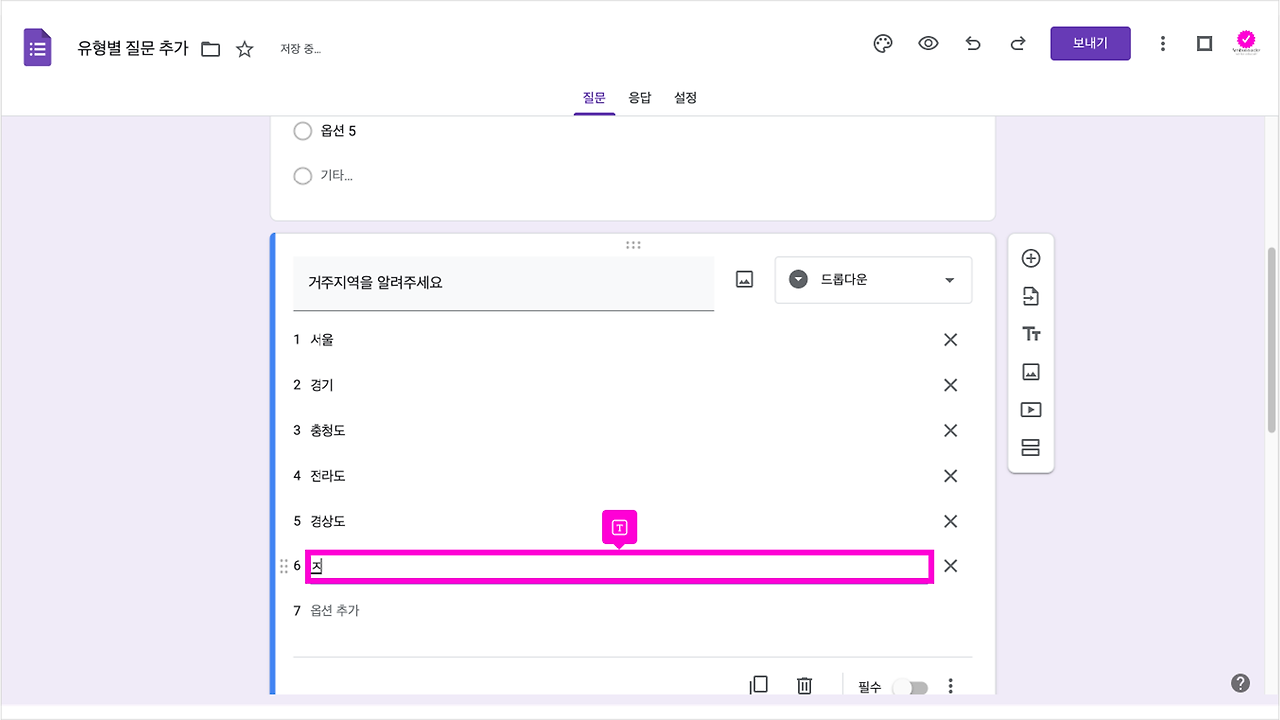Add a new question using the plus icon
This screenshot has width=1280, height=720.
(1030, 257)
